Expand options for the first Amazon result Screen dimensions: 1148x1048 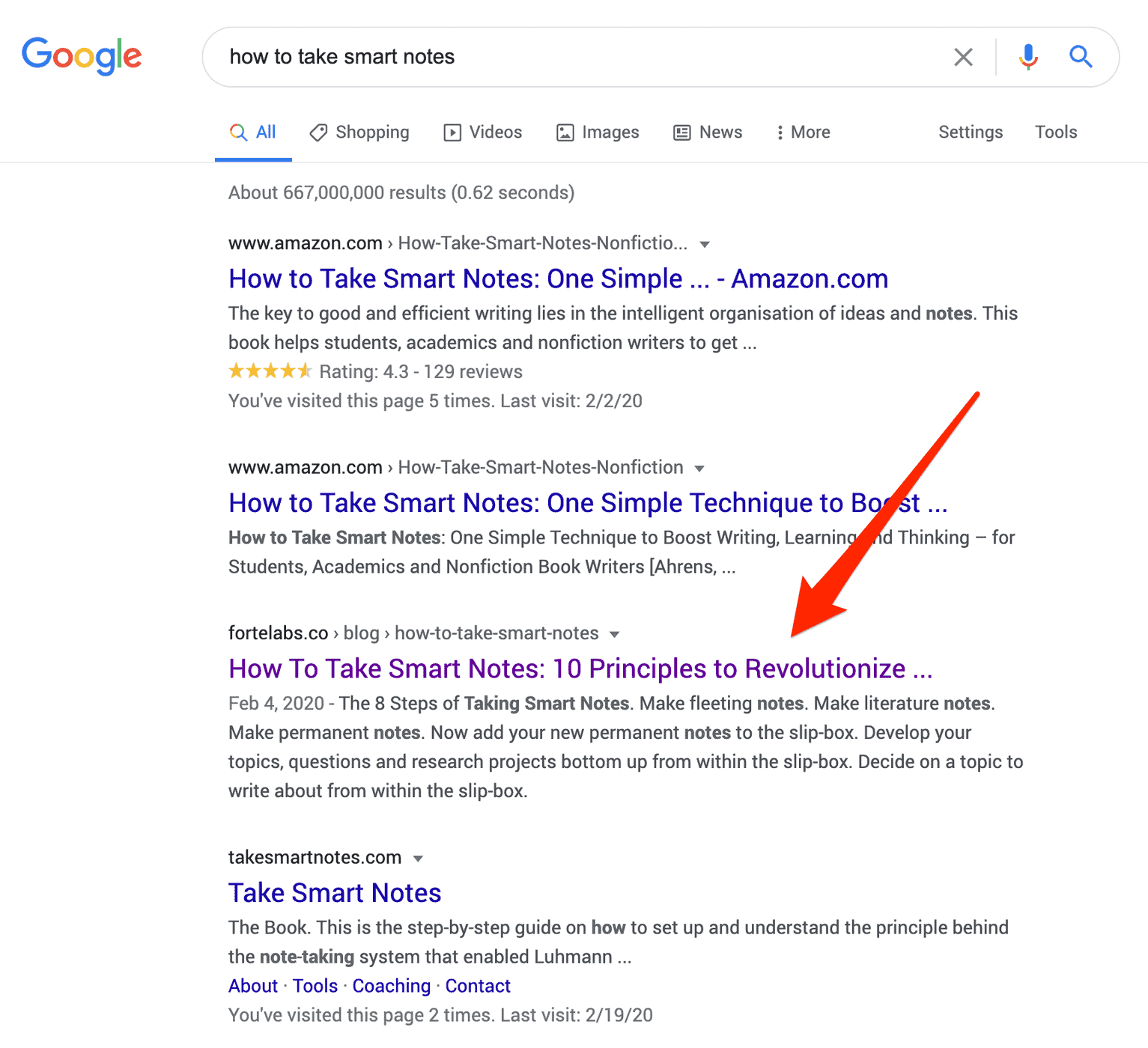click(x=705, y=243)
